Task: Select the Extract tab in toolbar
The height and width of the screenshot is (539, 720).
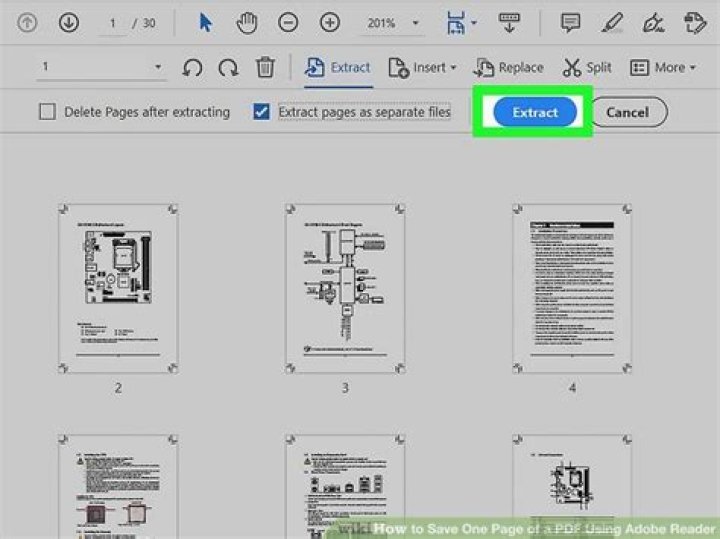Action: [338, 67]
